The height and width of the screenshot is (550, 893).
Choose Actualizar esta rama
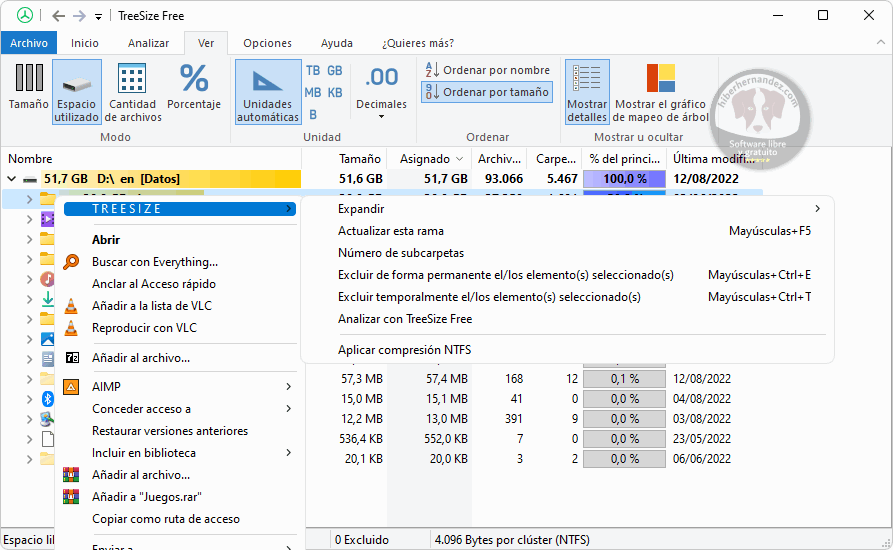[391, 231]
